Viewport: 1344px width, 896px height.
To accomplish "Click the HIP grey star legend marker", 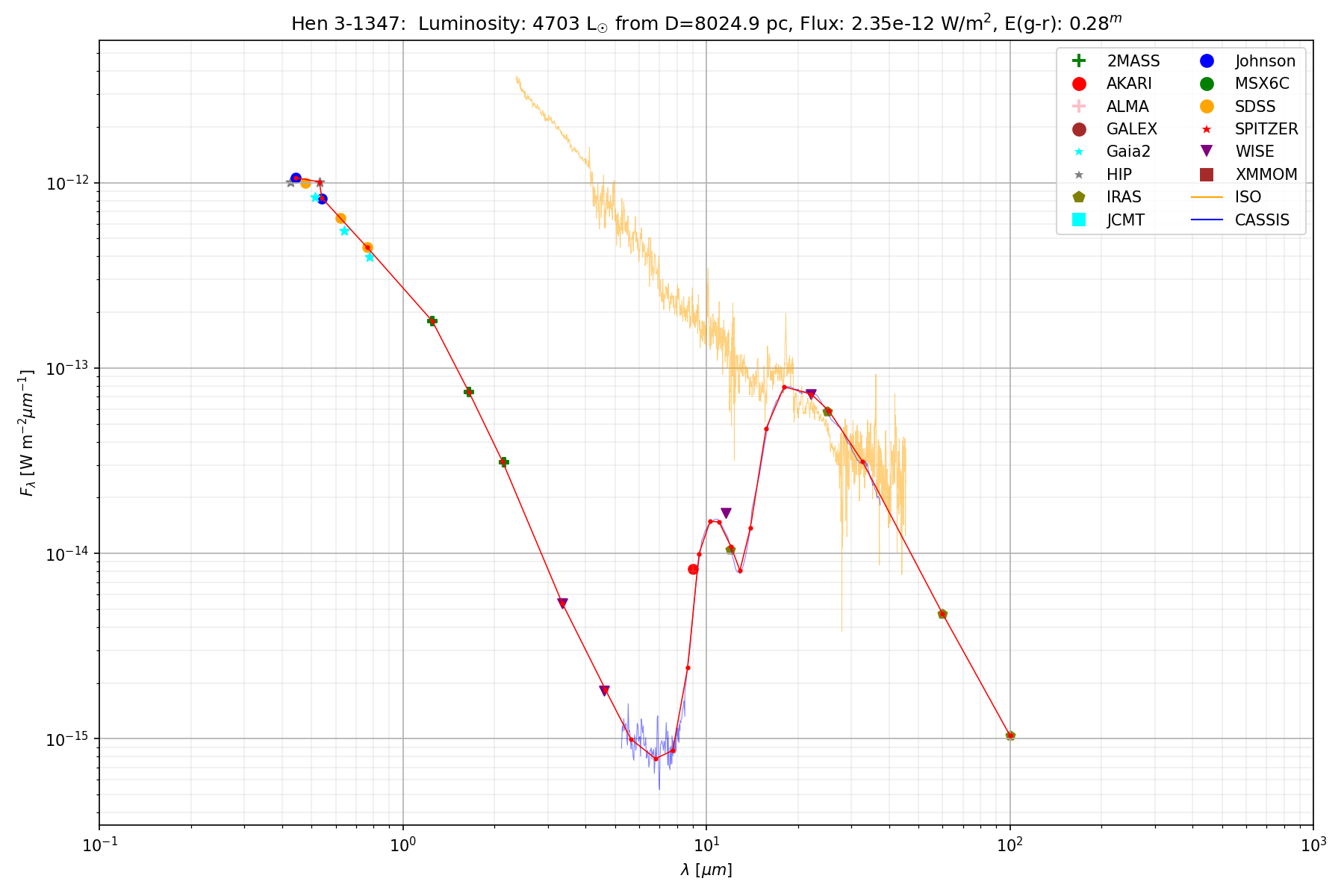I will (x=1078, y=175).
